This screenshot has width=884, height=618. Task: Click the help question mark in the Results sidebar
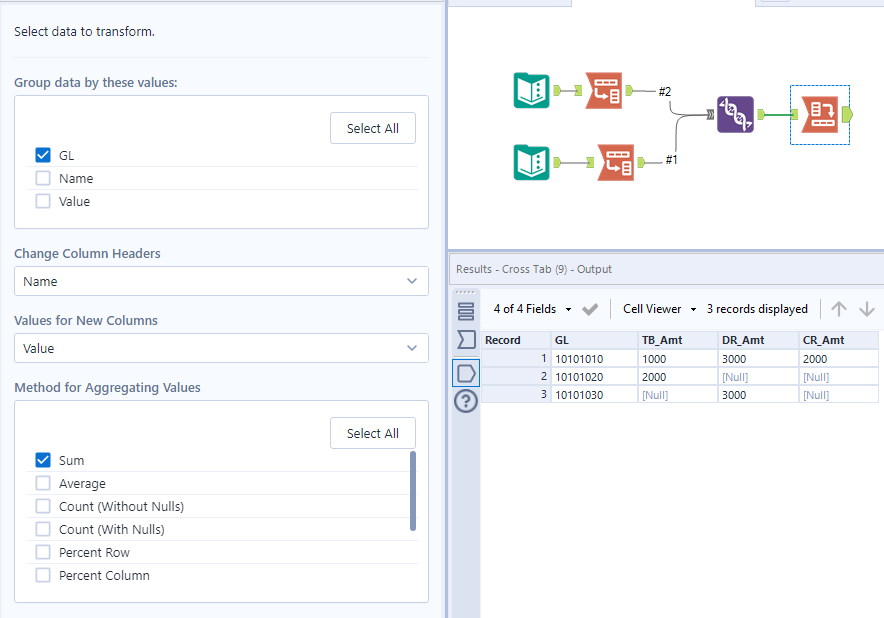[x=465, y=401]
